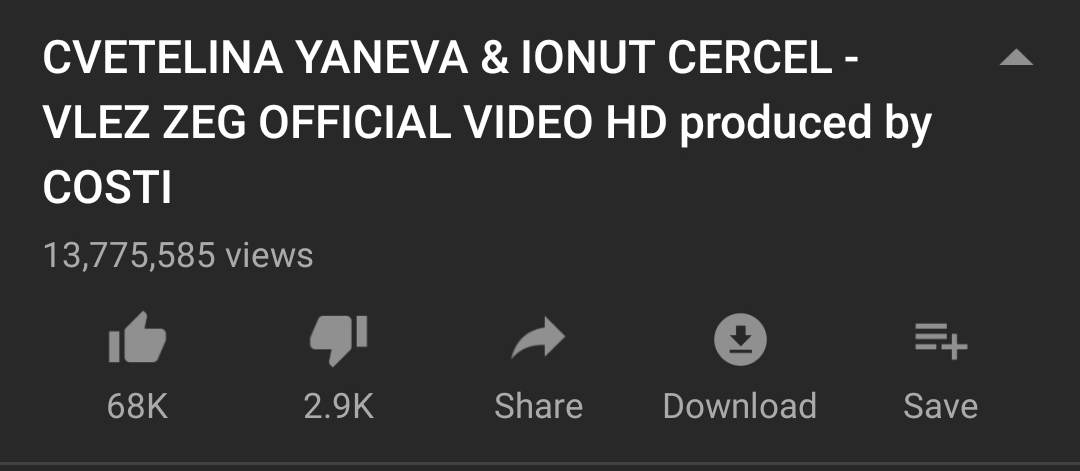Viewport: 1080px width, 471px height.
Task: Tap the 68K likes count
Action: tap(137, 406)
